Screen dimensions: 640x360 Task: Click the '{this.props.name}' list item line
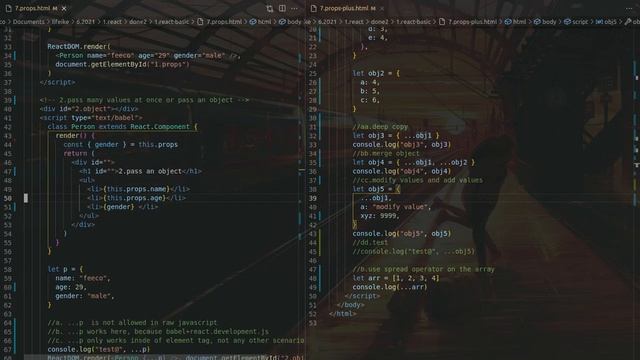(x=138, y=189)
